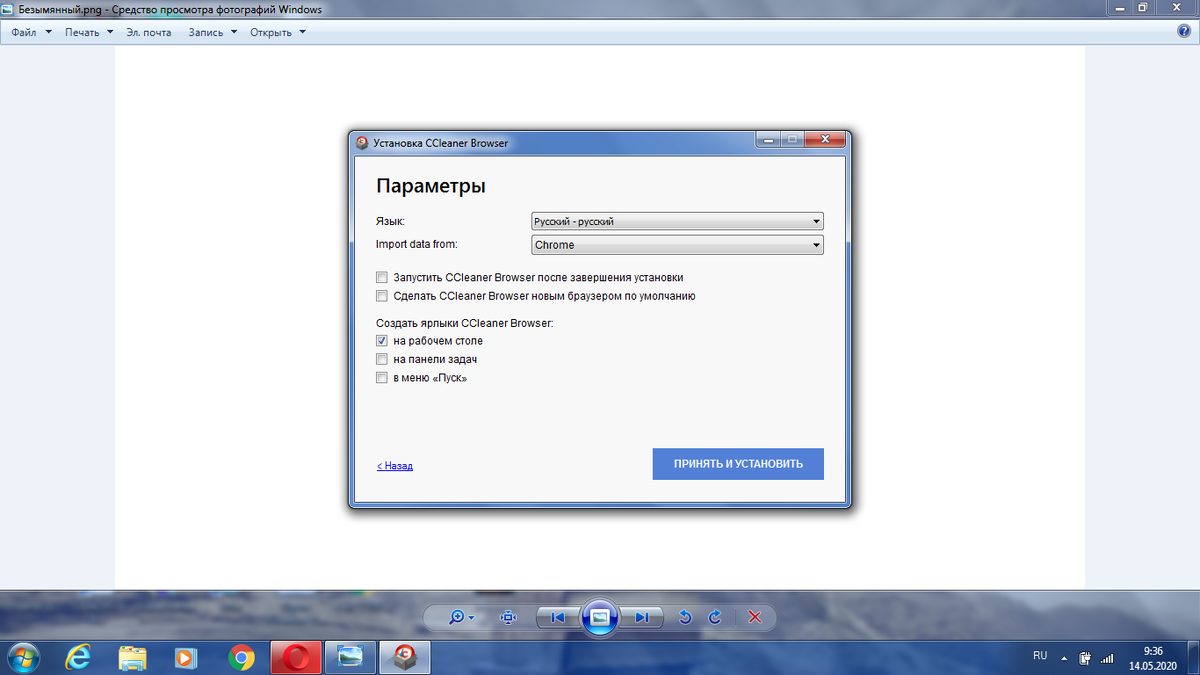Open the Язык dropdown showing Русский - русский

[677, 221]
